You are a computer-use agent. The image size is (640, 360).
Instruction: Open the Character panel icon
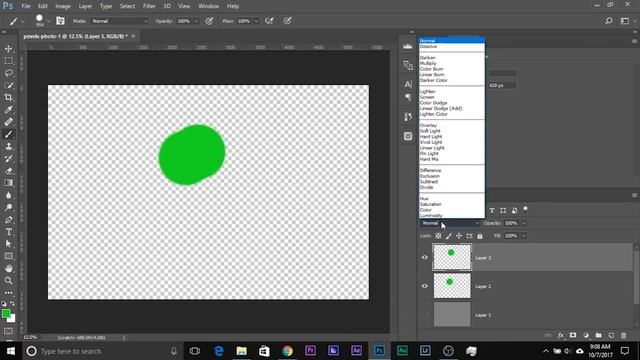pos(408,84)
